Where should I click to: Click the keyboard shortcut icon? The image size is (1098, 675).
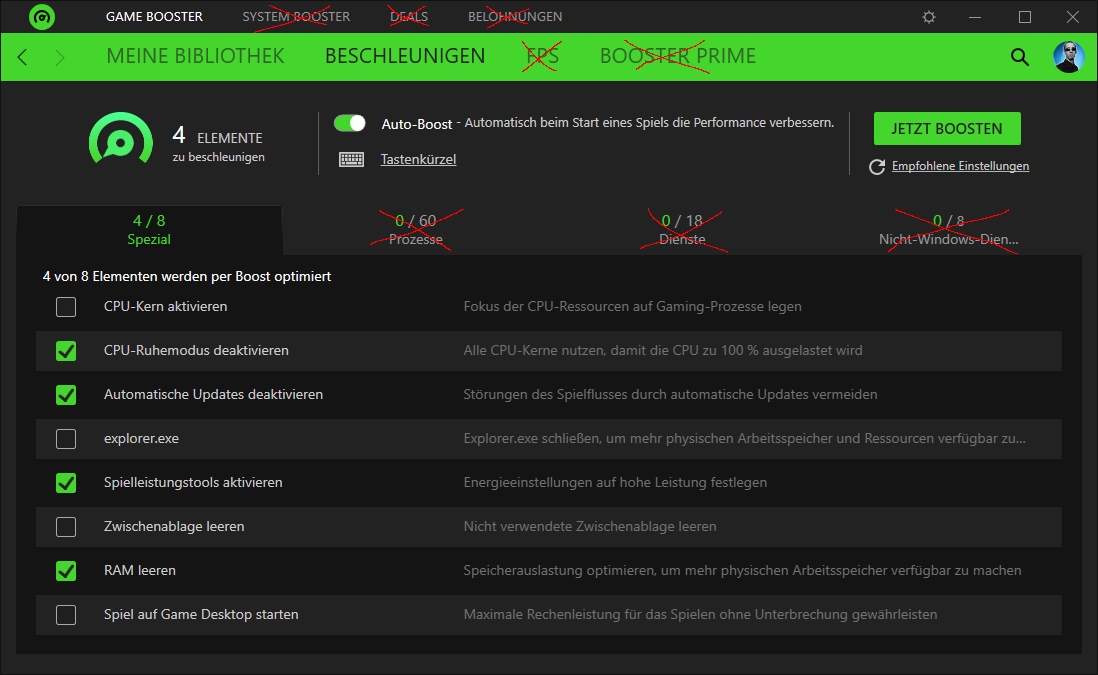tap(352, 160)
